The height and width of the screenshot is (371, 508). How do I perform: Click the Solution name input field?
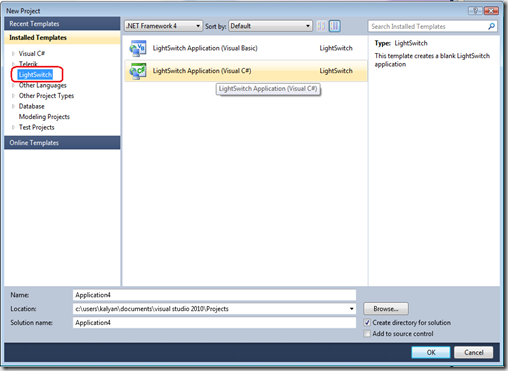pyautogui.click(x=214, y=323)
